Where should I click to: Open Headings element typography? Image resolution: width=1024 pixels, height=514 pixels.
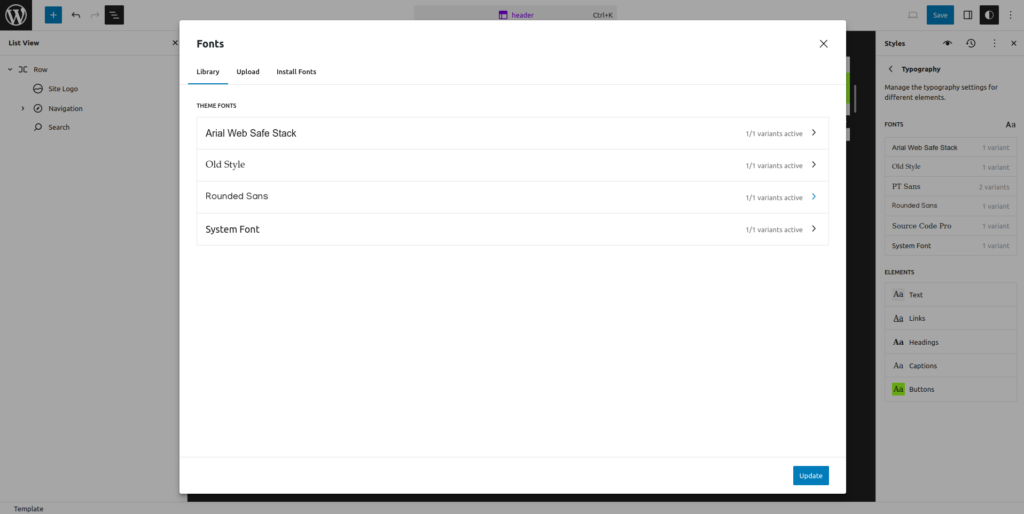click(950, 342)
